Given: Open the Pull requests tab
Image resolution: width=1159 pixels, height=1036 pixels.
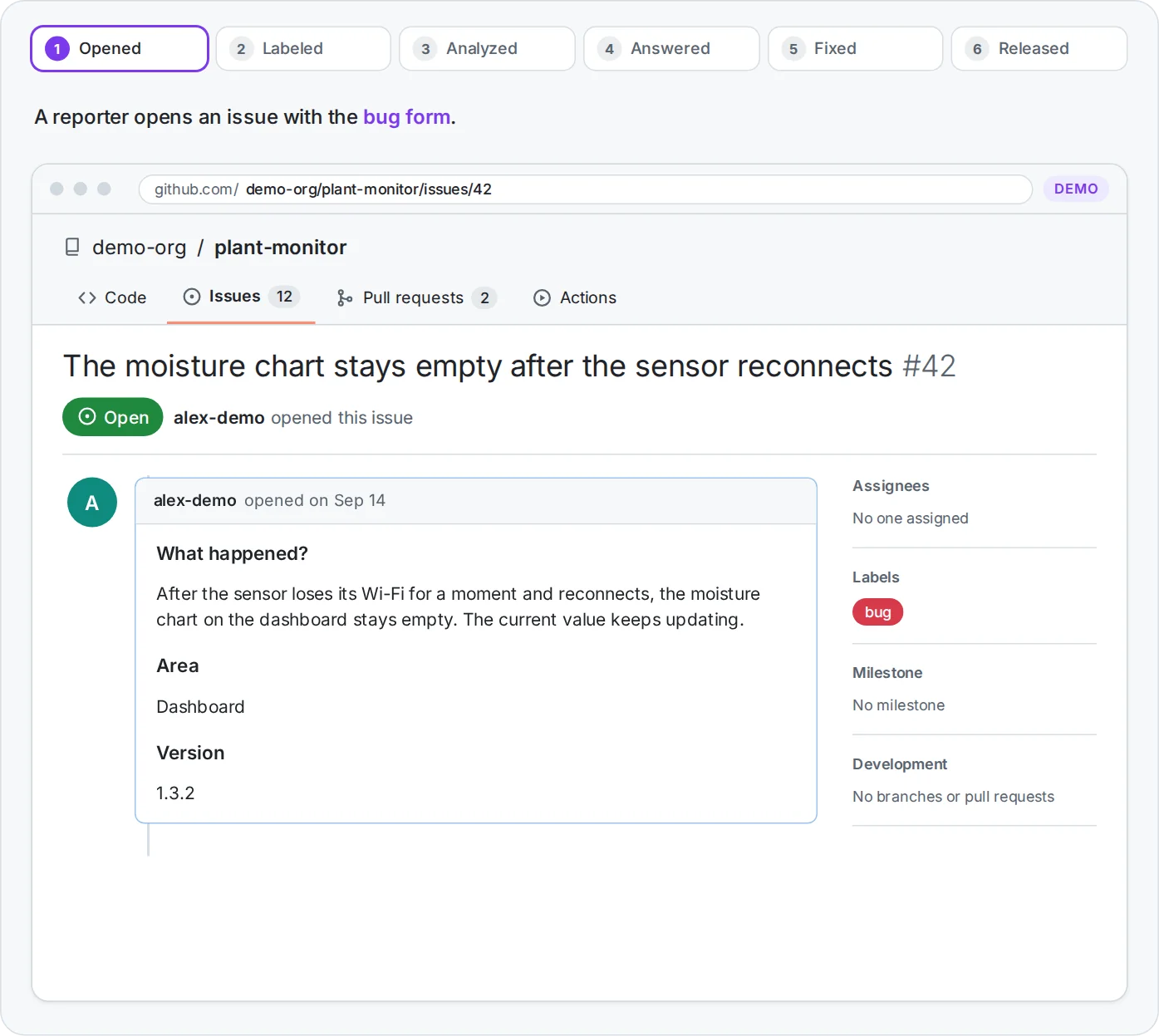Looking at the screenshot, I should (x=416, y=297).
